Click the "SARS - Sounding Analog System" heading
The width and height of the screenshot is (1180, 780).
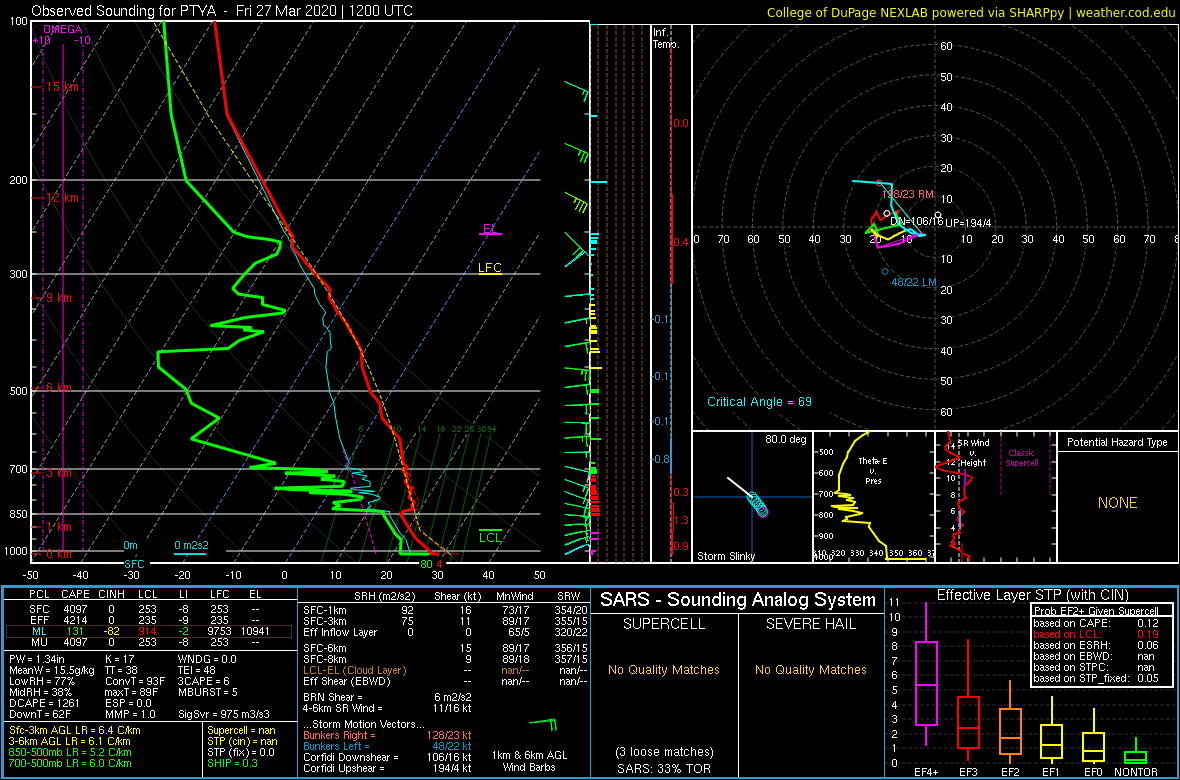tap(738, 600)
